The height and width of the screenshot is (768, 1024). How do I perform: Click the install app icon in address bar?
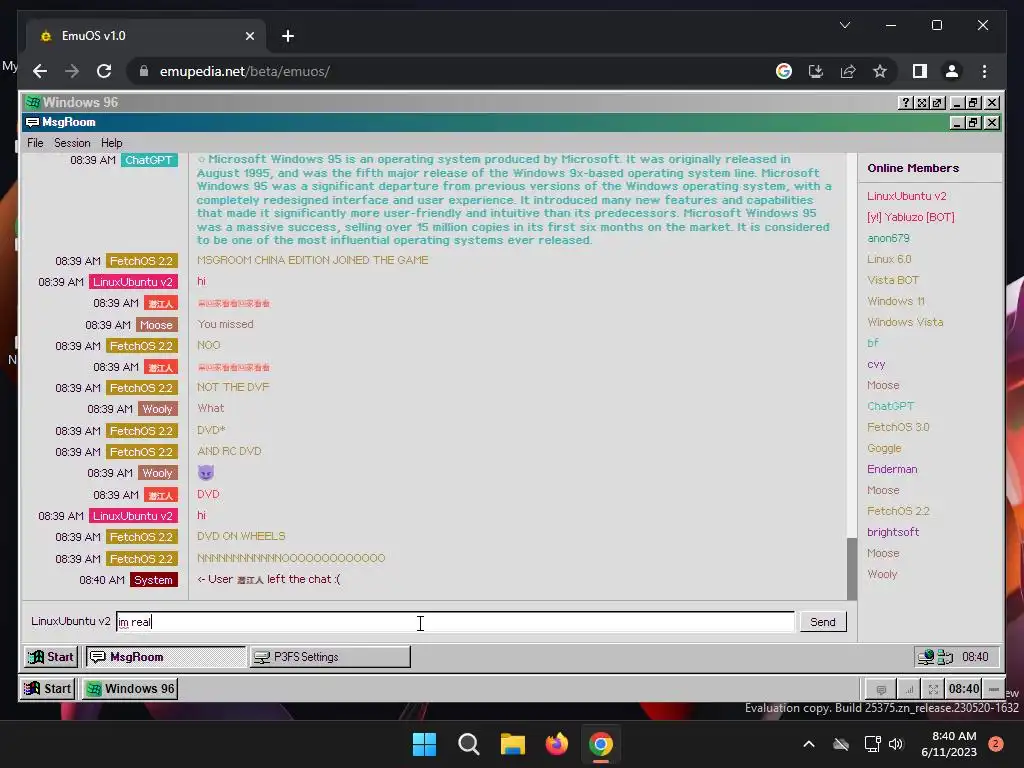(816, 71)
